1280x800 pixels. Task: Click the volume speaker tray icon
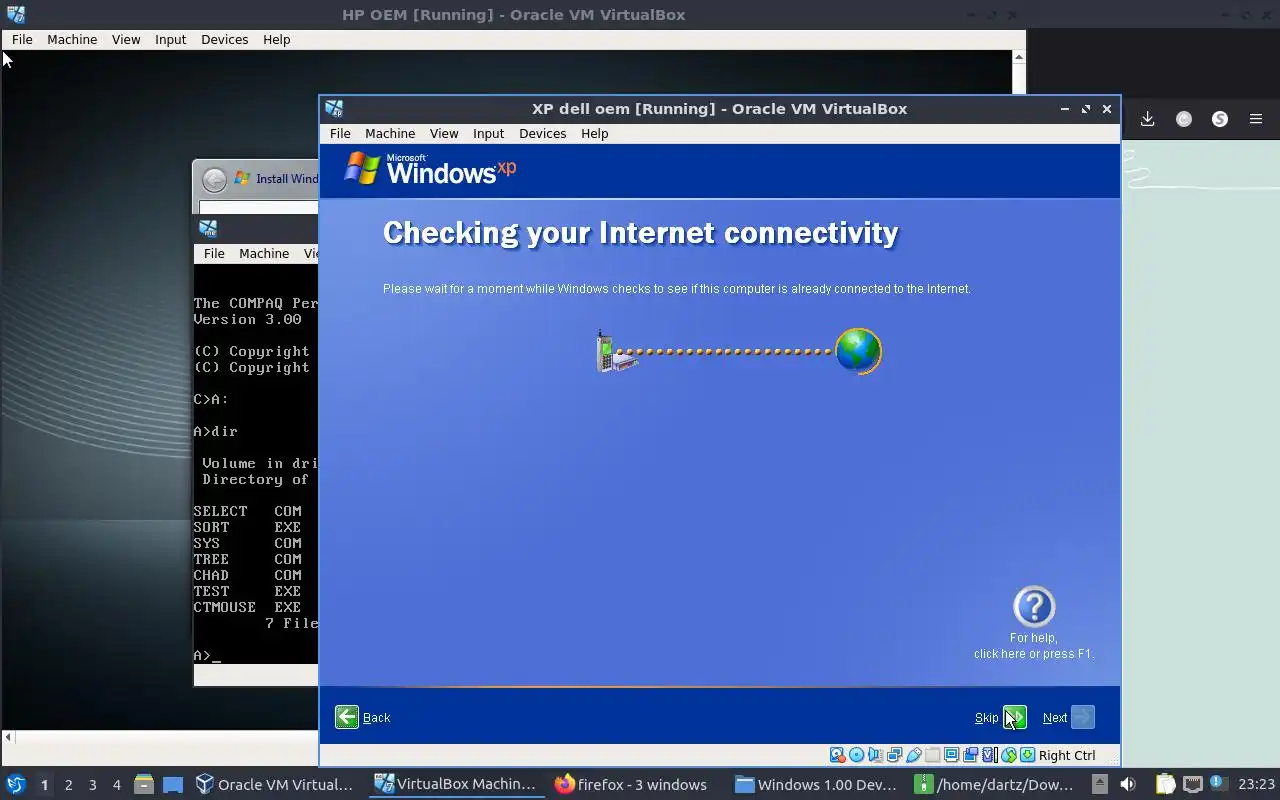[1128, 784]
